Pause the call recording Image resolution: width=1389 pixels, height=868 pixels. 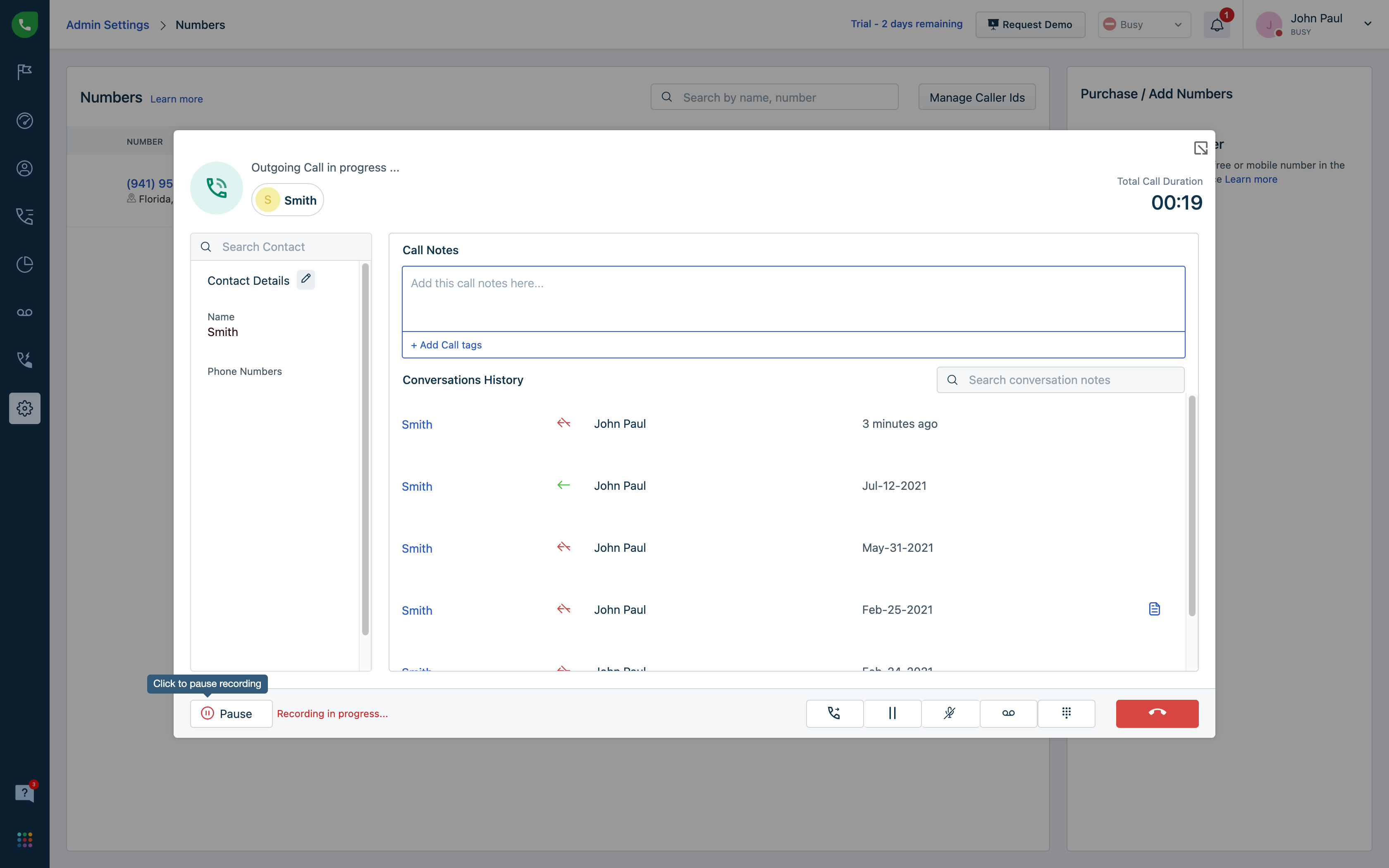231,713
